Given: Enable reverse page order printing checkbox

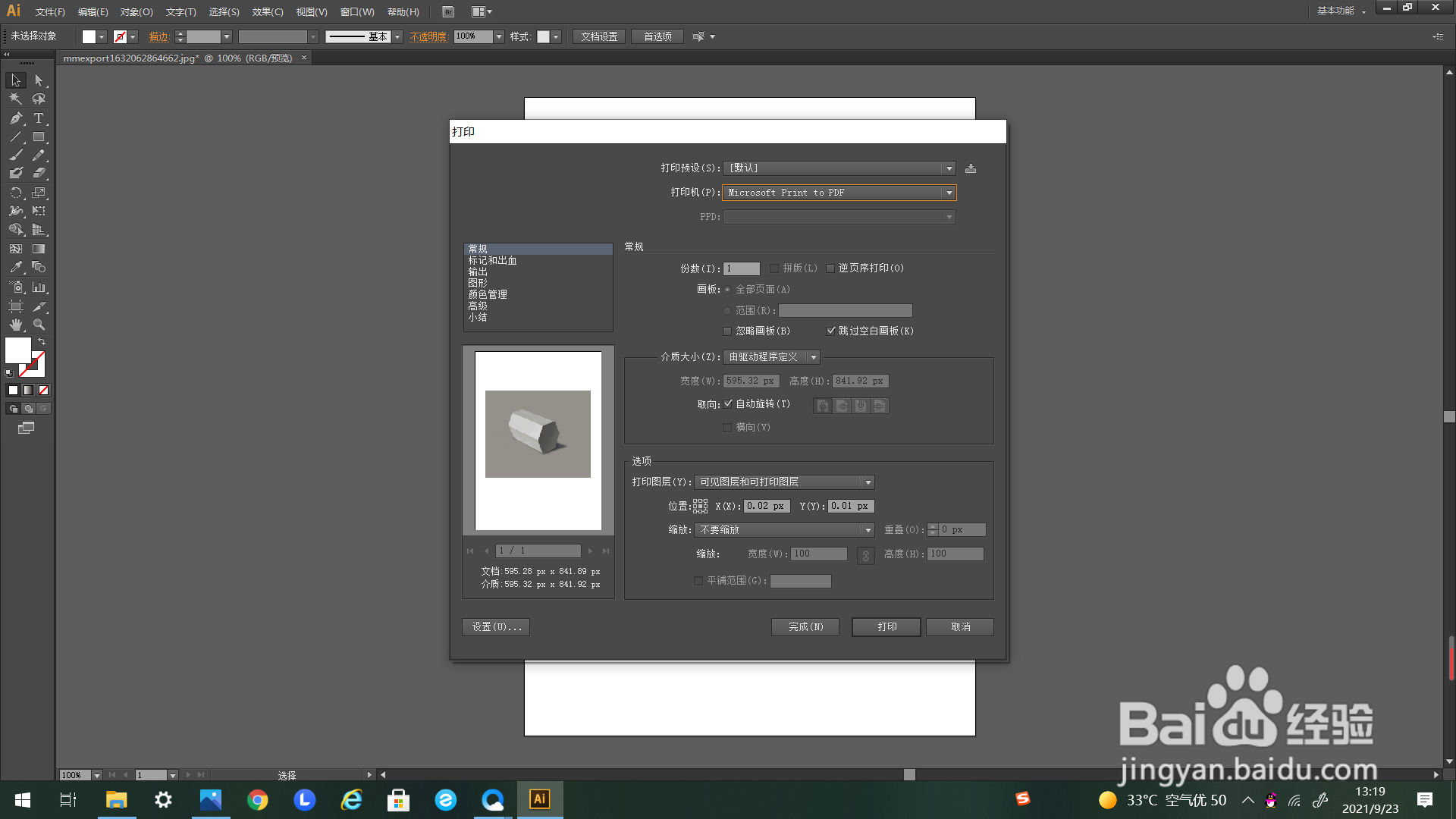Looking at the screenshot, I should coord(830,268).
